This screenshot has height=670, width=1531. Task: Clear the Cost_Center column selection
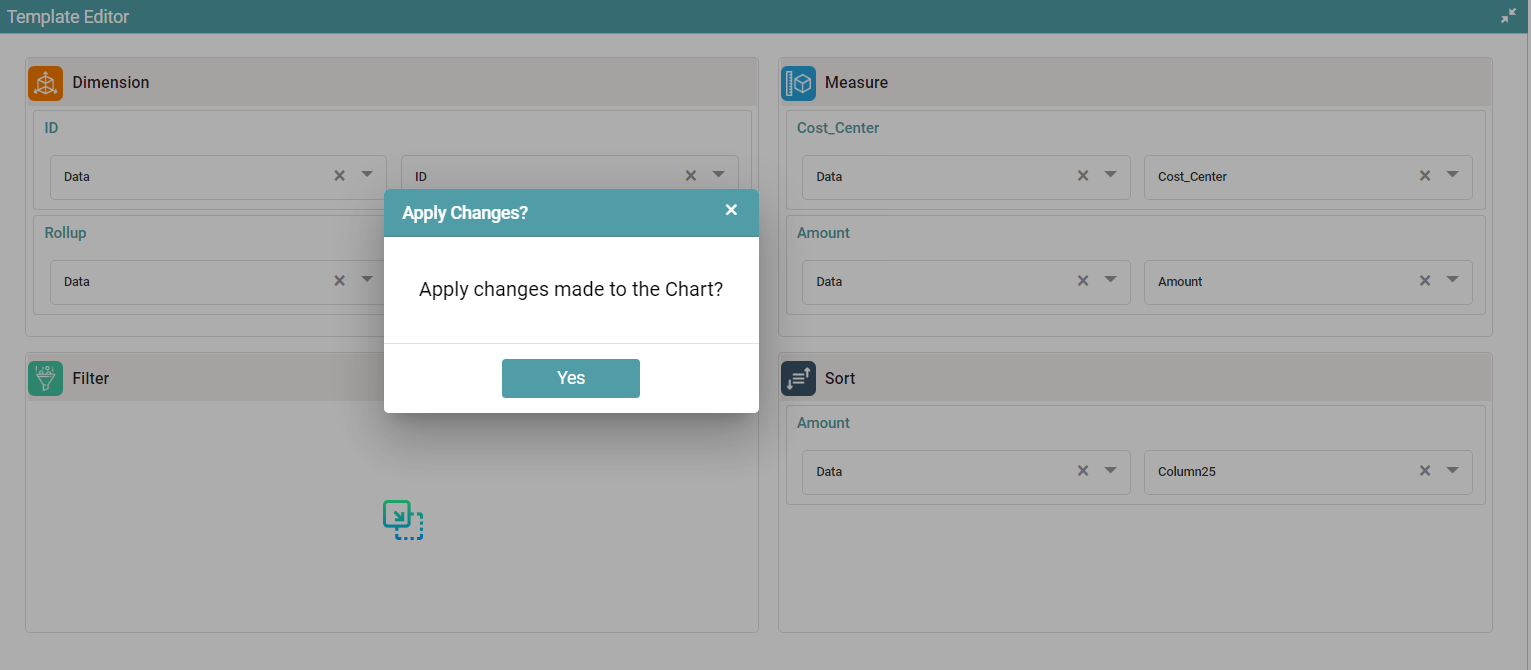1425,176
